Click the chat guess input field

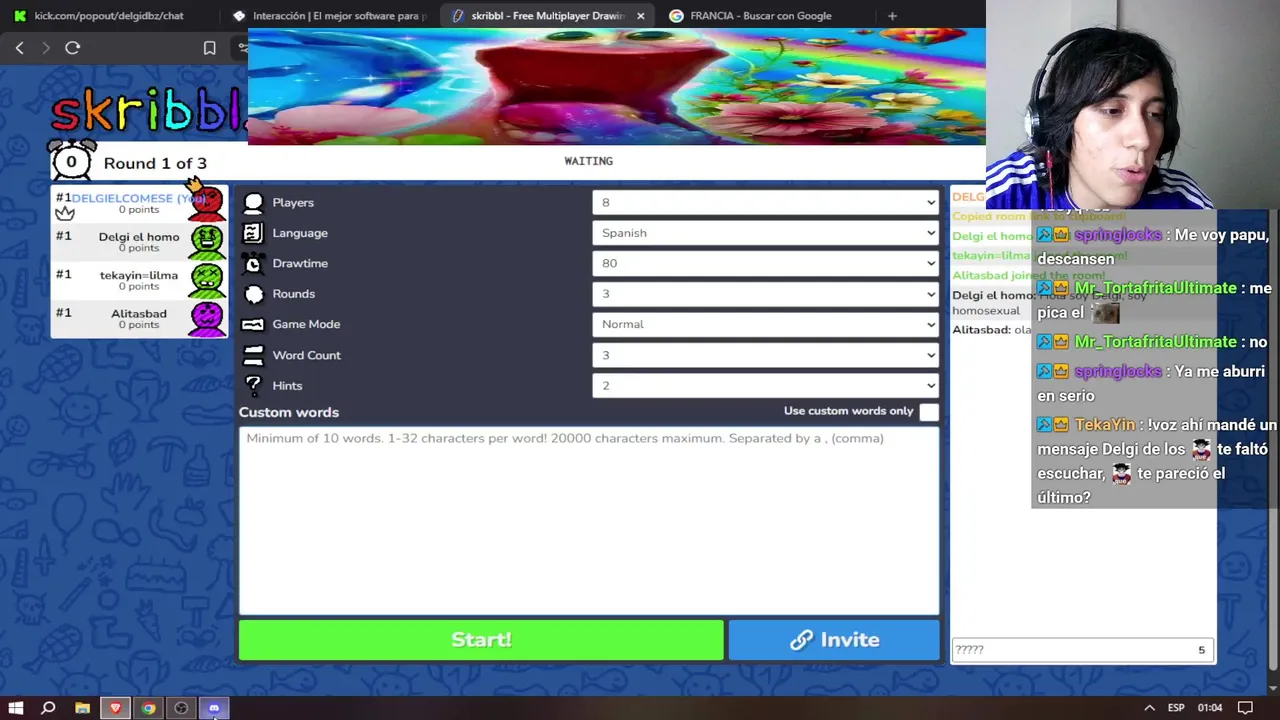click(x=1082, y=650)
